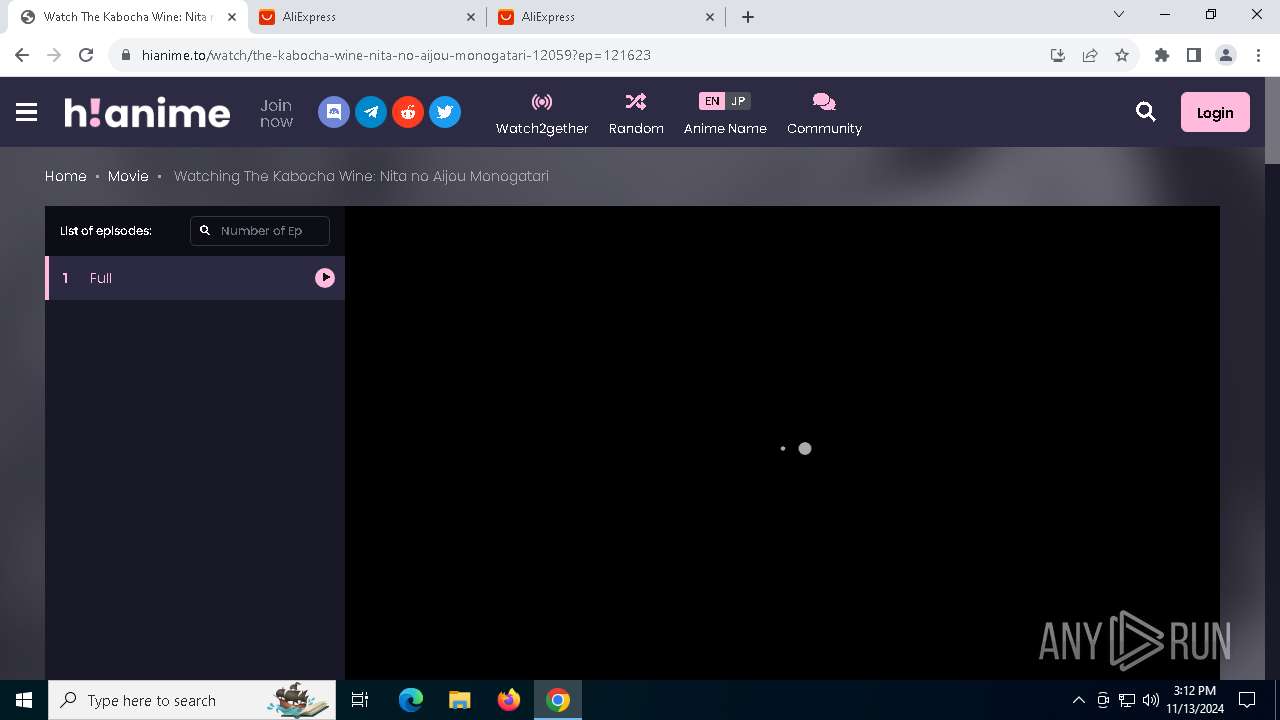The image size is (1280, 720).
Task: Open the notification center
Action: [1247, 700]
